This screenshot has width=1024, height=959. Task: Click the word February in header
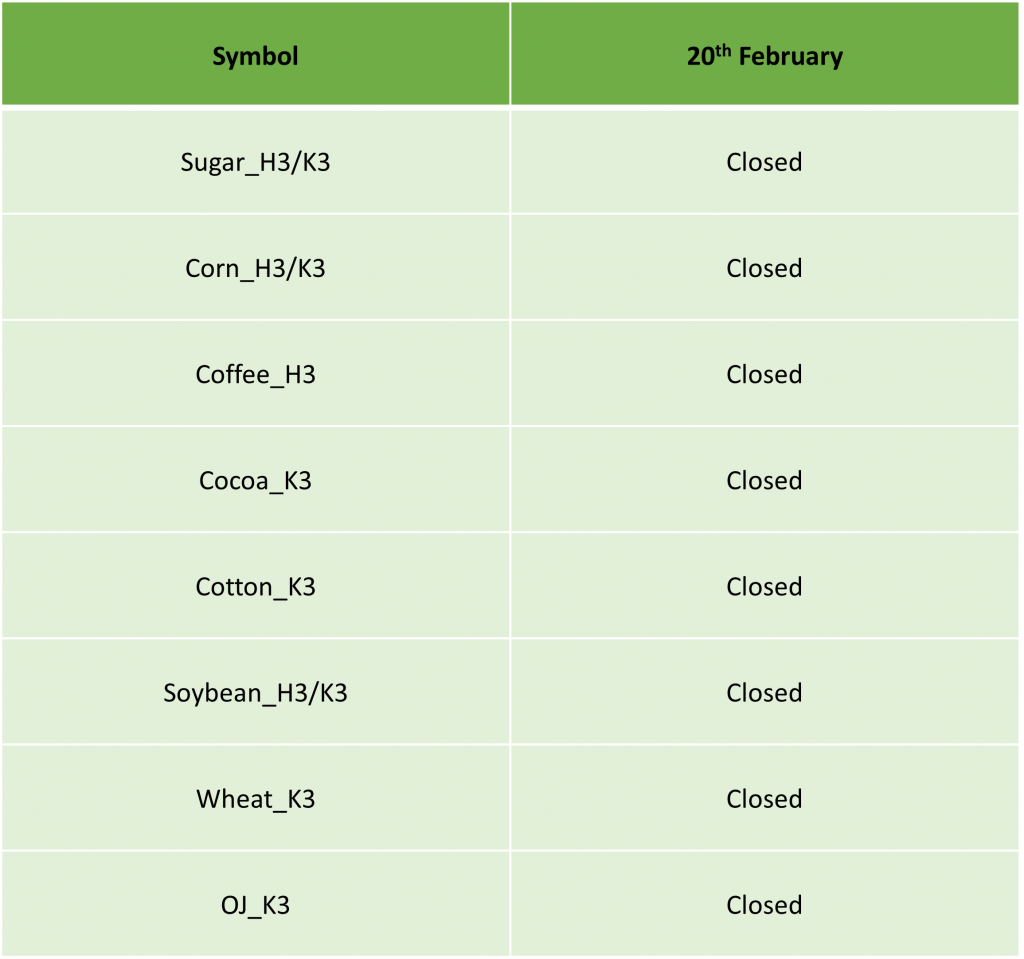click(790, 57)
